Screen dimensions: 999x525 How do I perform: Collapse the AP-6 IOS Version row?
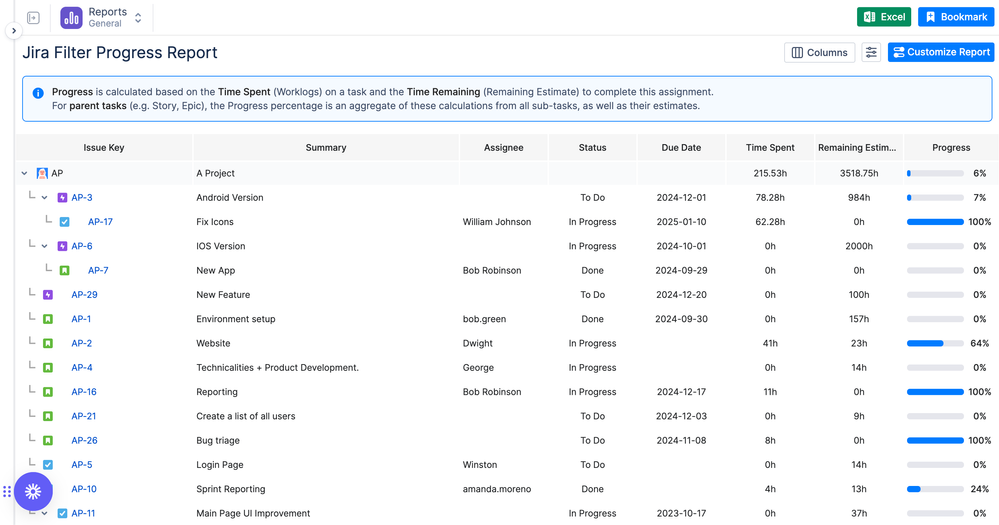click(45, 246)
